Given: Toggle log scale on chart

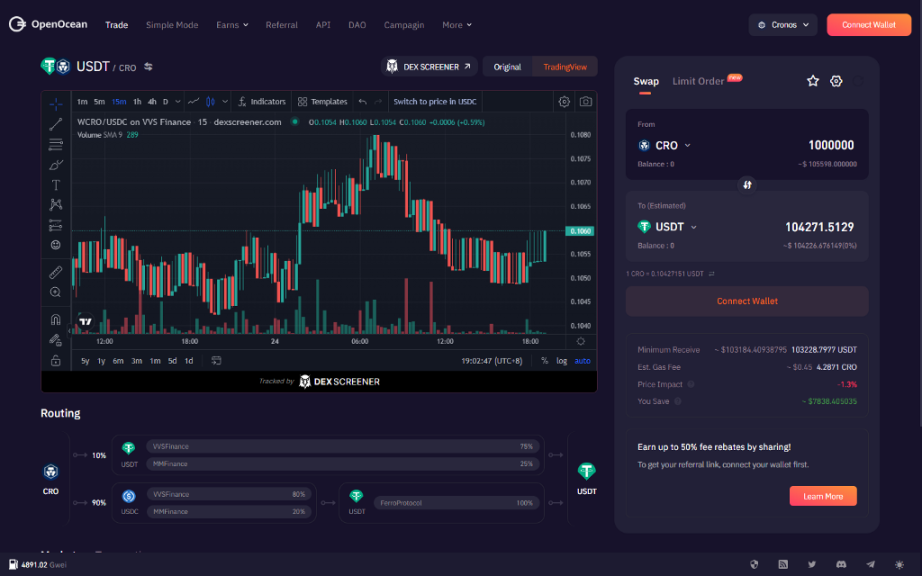Looking at the screenshot, I should tap(562, 360).
